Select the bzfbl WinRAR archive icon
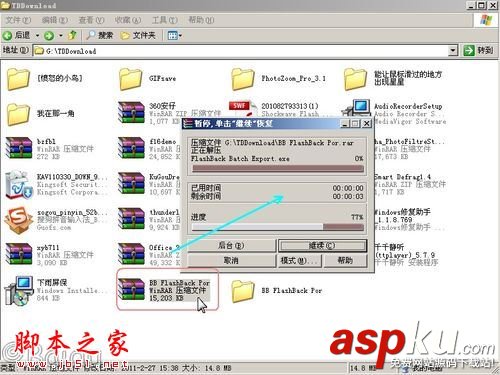 pyautogui.click(x=19, y=148)
